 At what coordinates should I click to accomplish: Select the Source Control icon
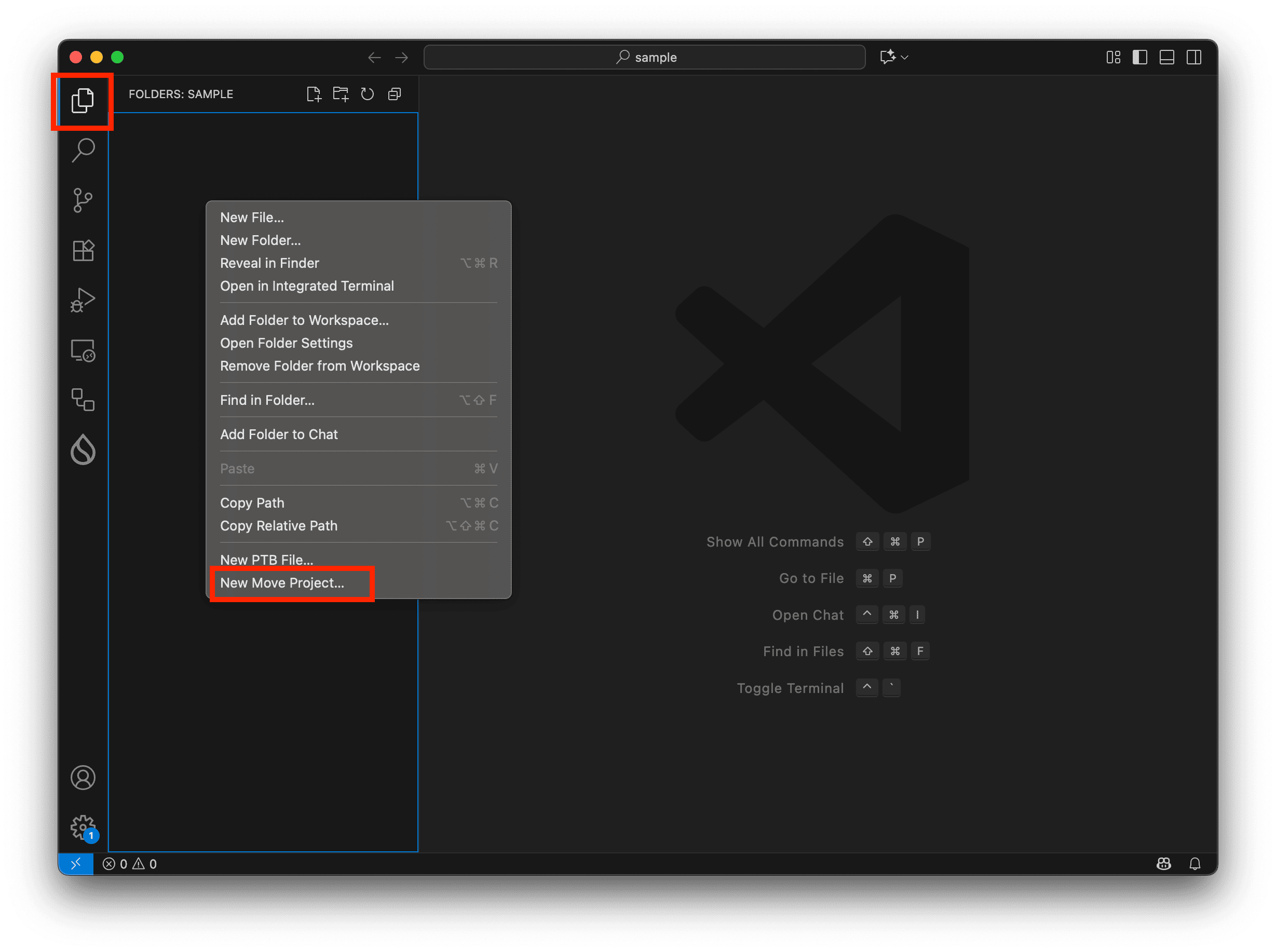(83, 200)
